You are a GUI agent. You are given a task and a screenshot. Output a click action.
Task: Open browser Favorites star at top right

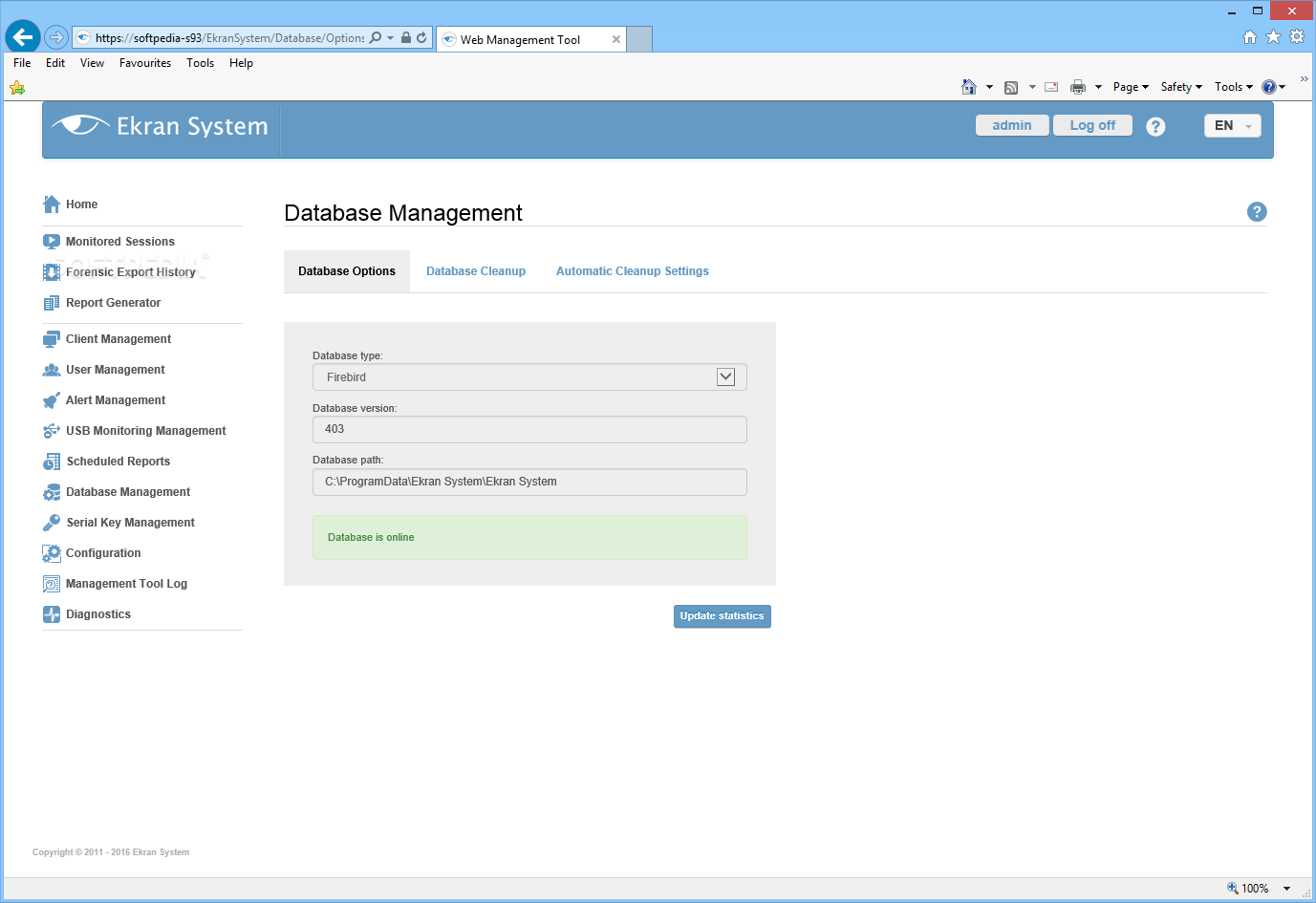[x=1273, y=36]
